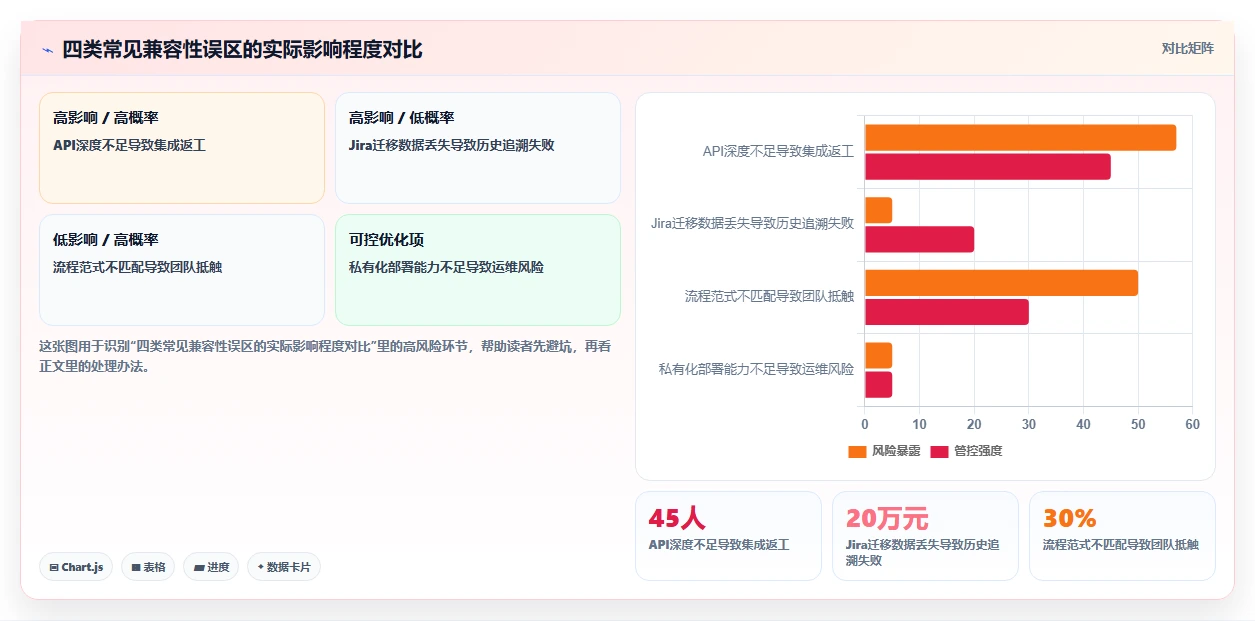
Task: Click the red bar for 流程范式不匹配导致团队抵触
Action: [947, 312]
